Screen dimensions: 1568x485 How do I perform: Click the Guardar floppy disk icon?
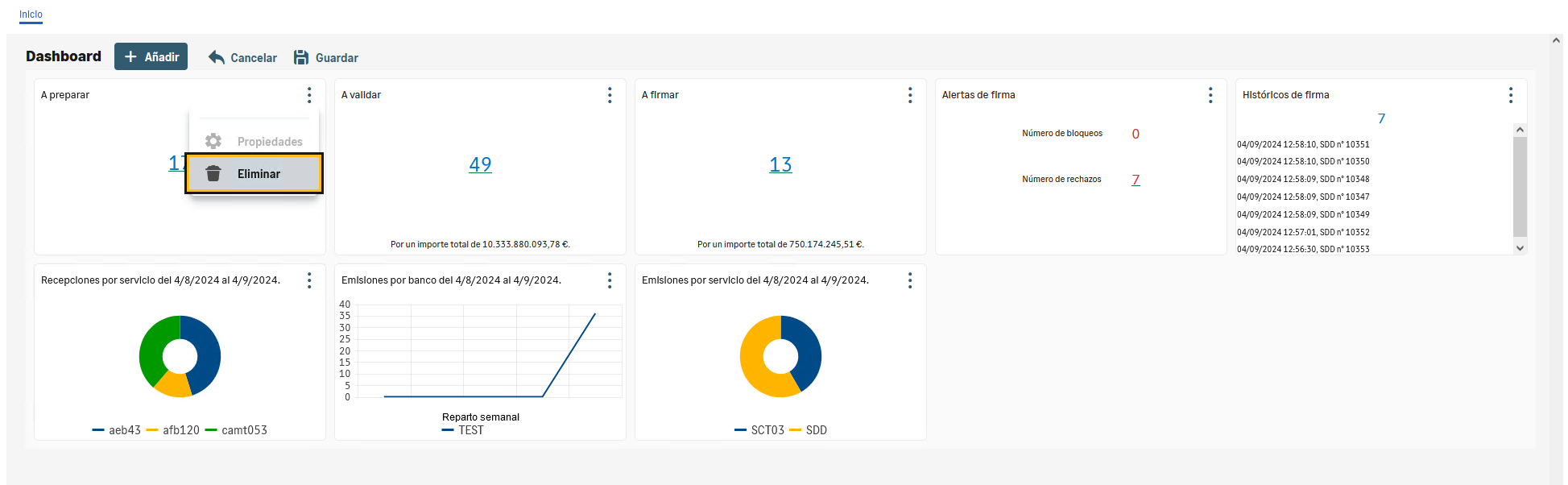301,57
